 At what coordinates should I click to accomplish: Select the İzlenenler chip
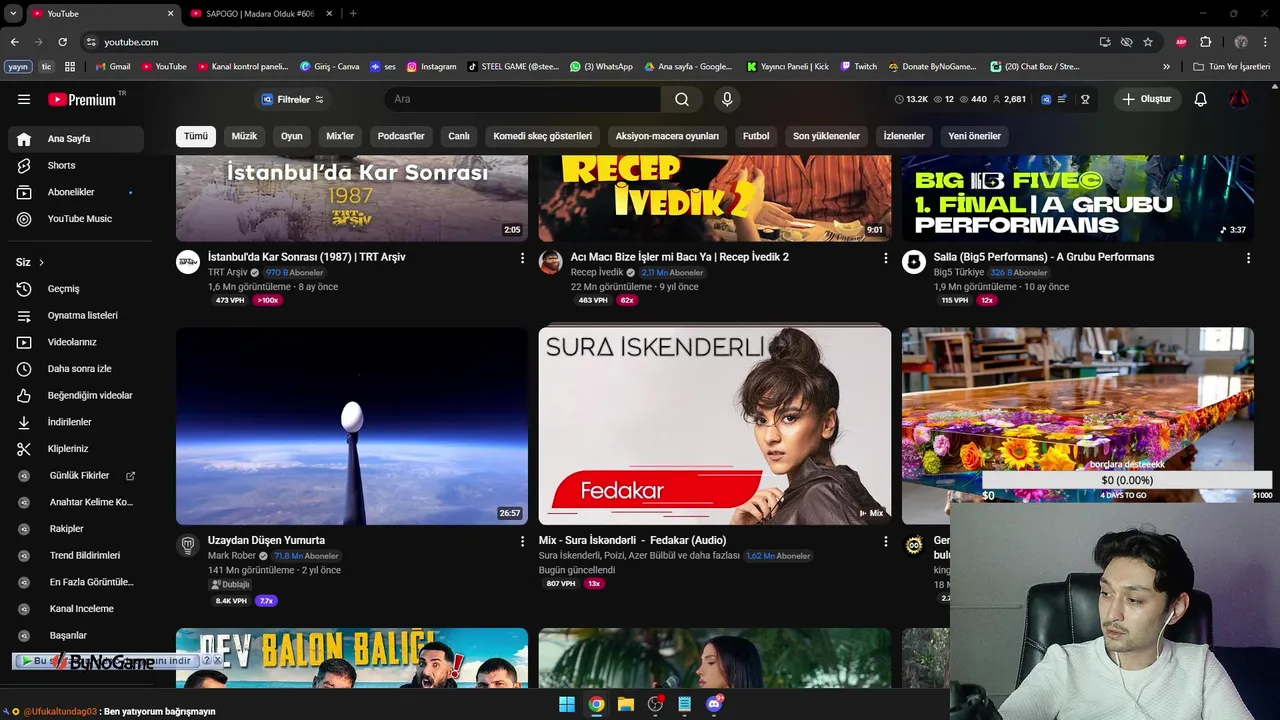click(904, 136)
